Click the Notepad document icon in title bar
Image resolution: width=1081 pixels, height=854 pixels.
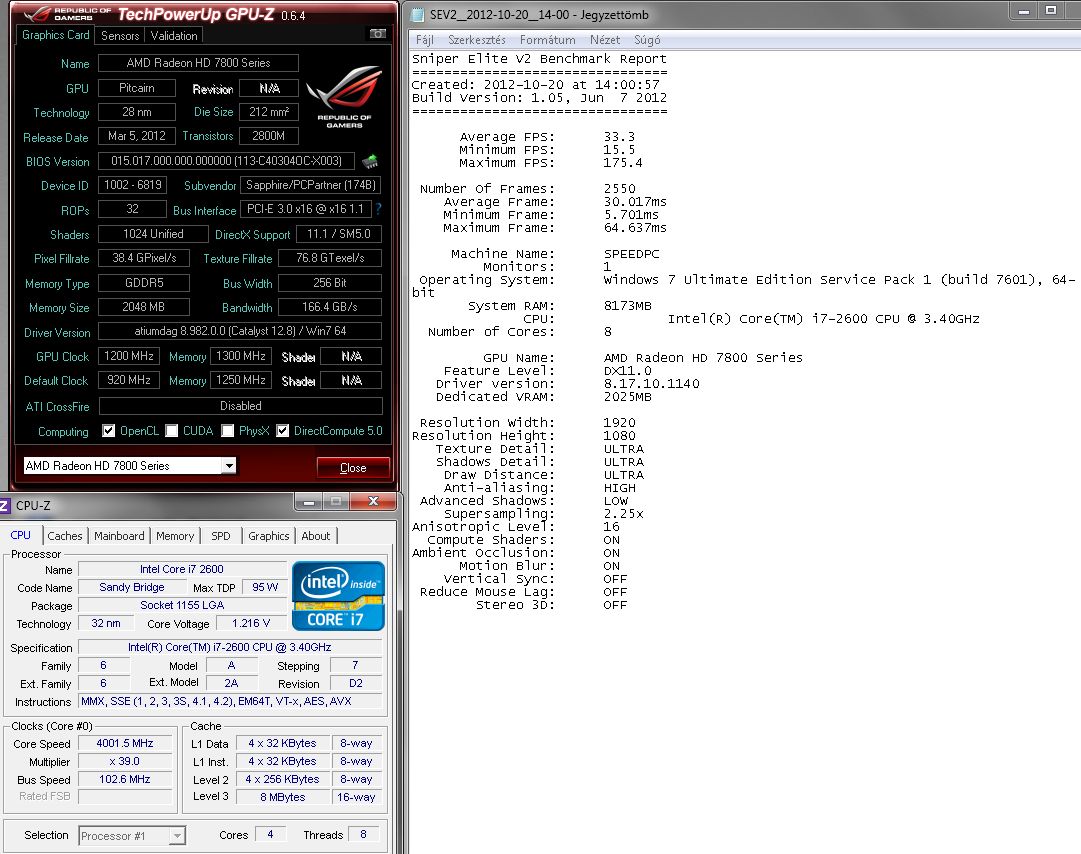418,14
